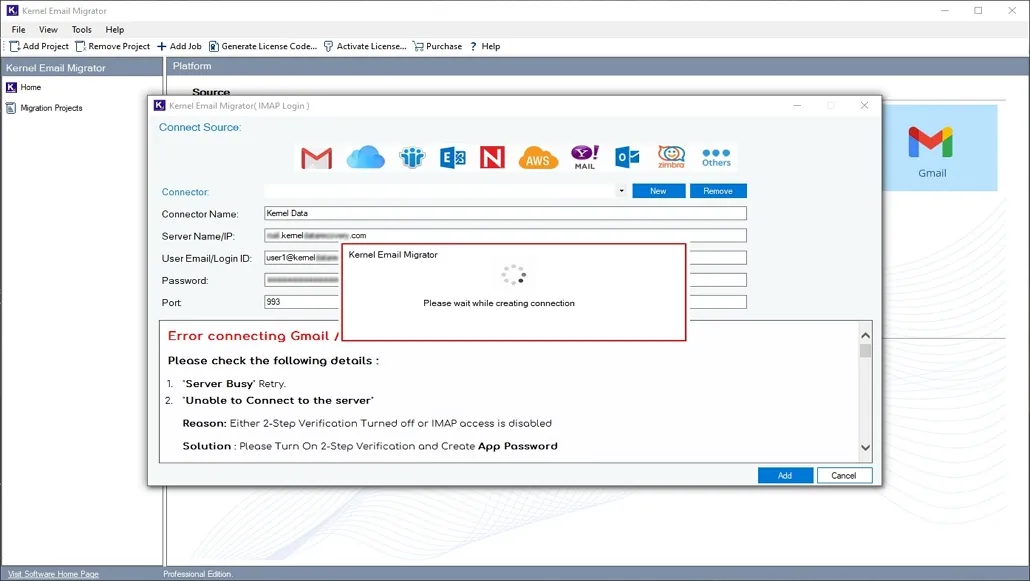Pick the AWS WorkMail source
Image resolution: width=1030 pixels, height=581 pixels.
click(538, 156)
